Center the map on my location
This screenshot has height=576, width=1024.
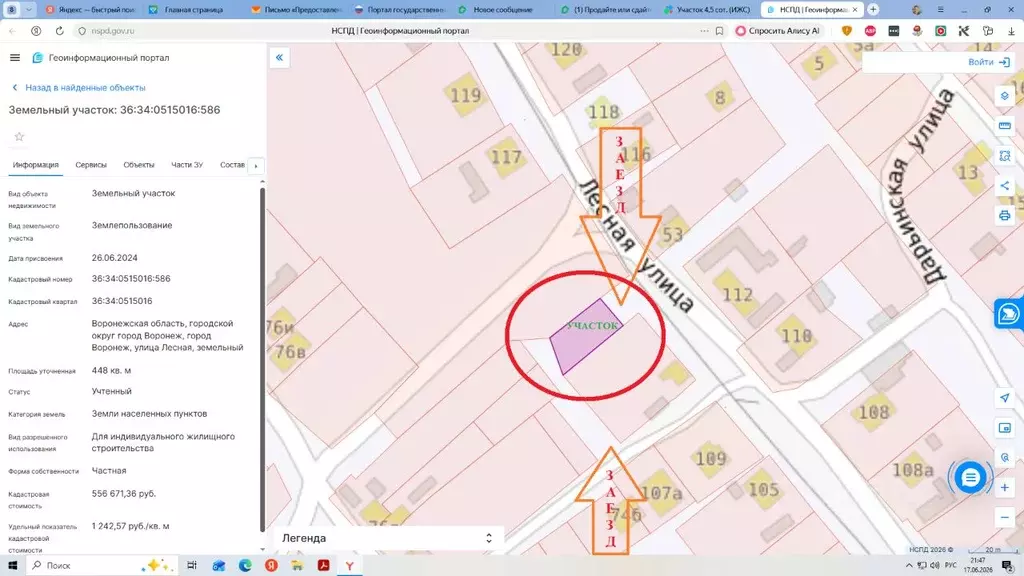click(1004, 398)
